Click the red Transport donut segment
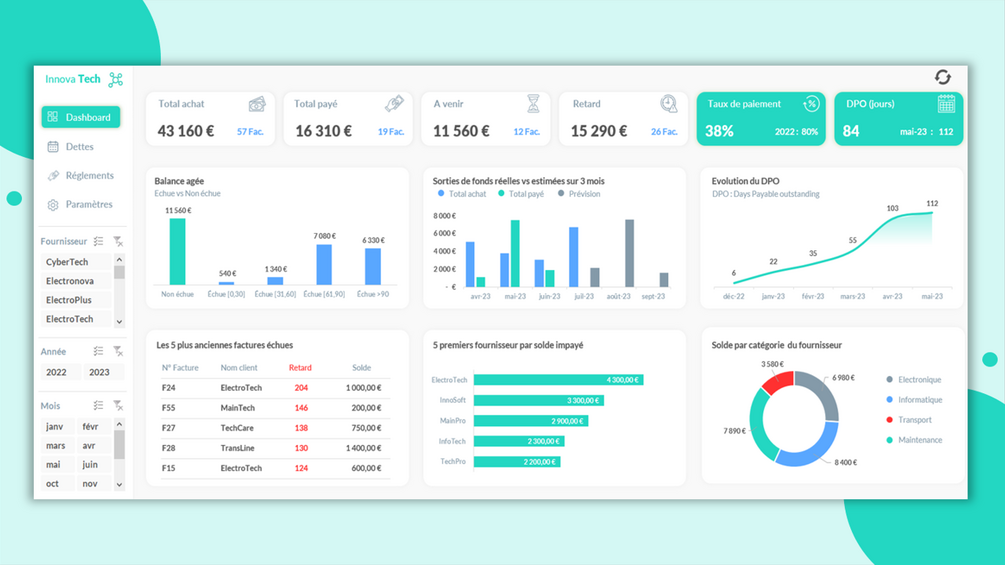 [779, 383]
